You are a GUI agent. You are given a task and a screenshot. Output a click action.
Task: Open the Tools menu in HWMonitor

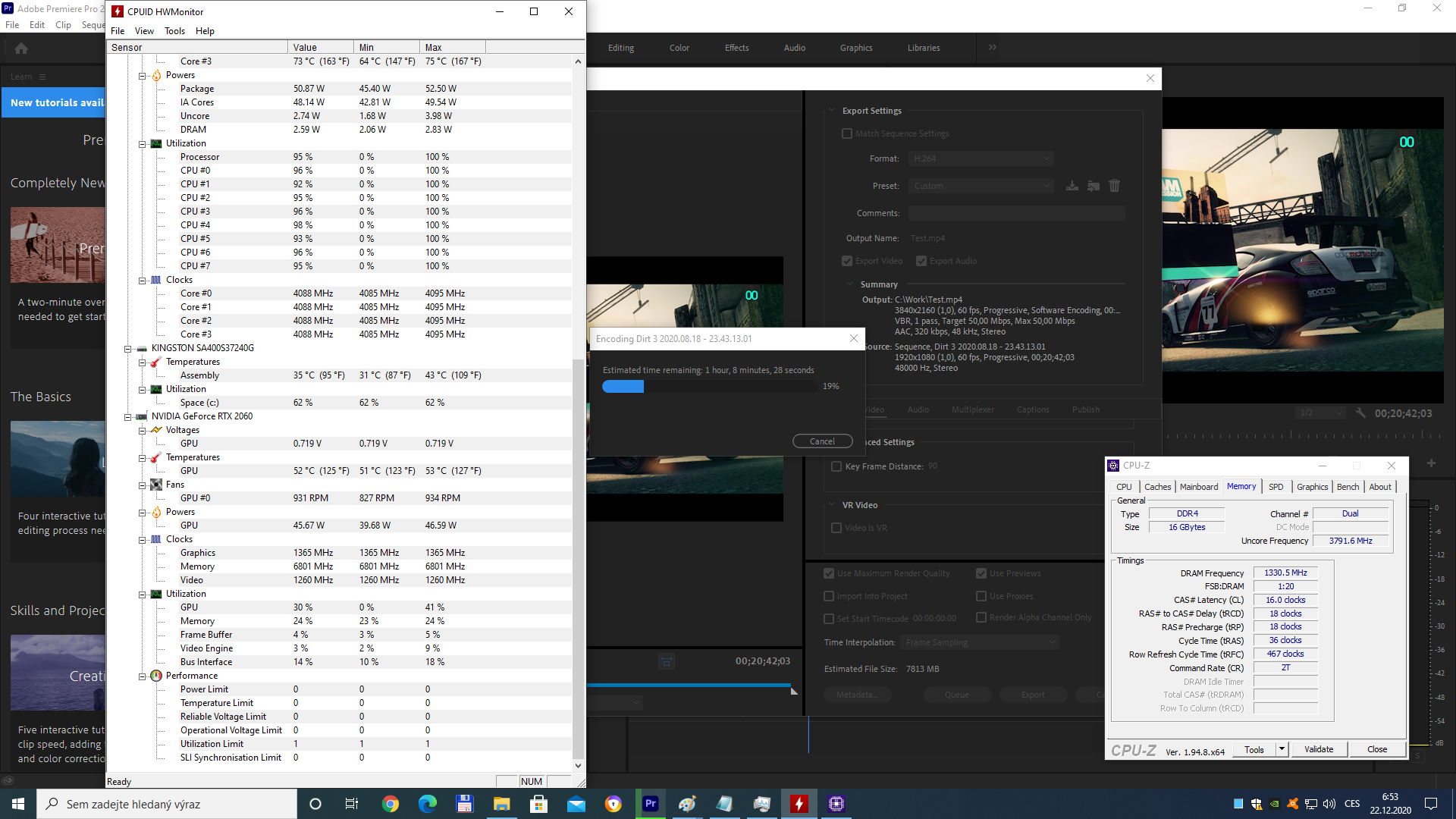[x=174, y=31]
